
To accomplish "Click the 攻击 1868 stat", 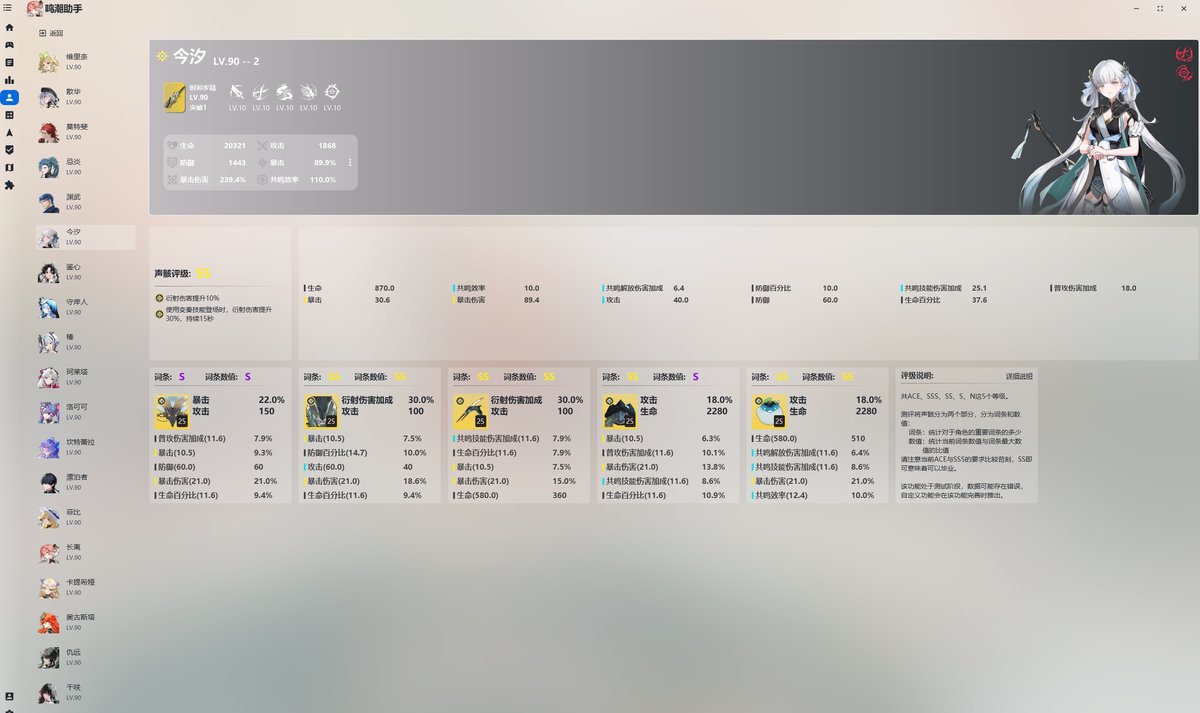I will 297,145.
